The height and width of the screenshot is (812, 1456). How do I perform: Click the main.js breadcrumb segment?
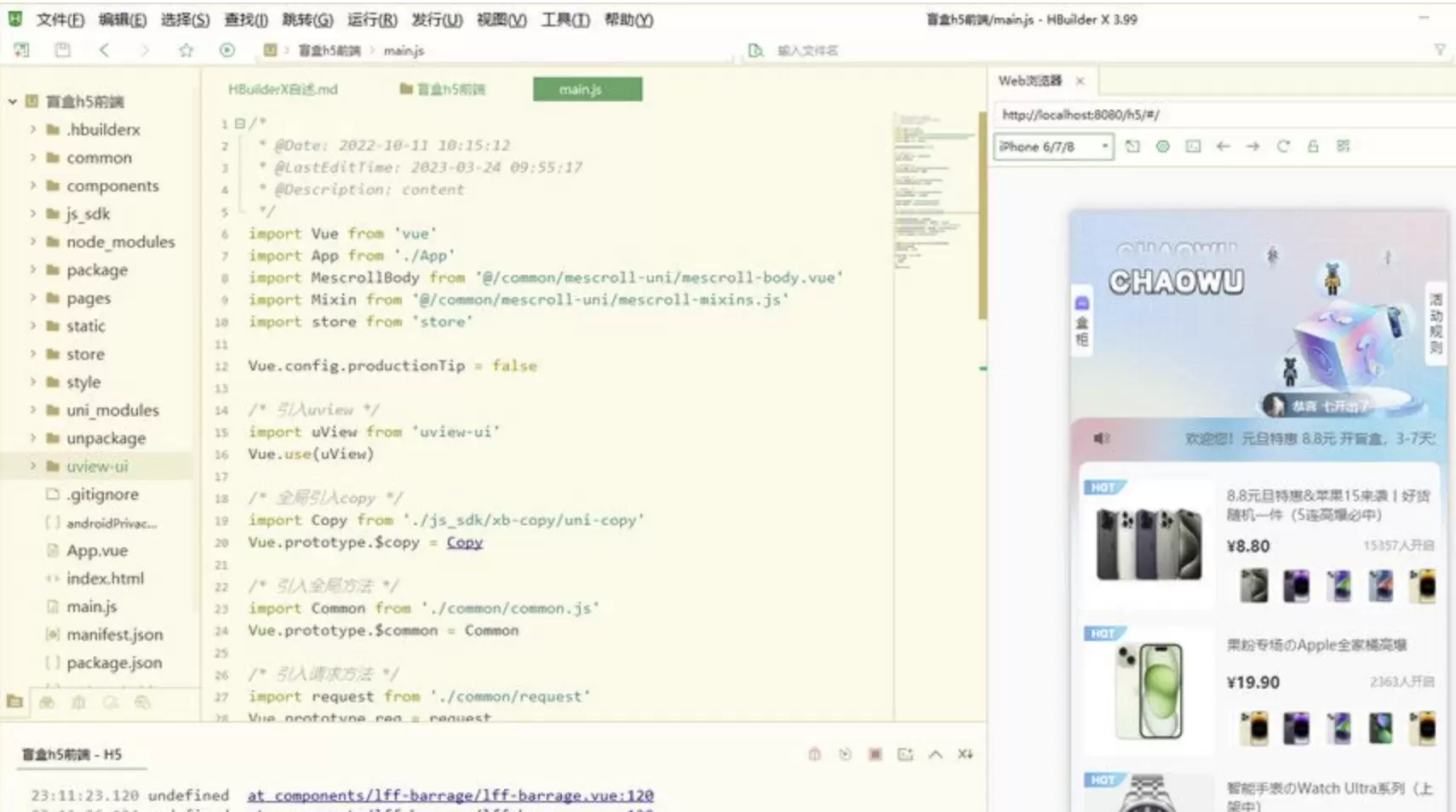[x=404, y=51]
